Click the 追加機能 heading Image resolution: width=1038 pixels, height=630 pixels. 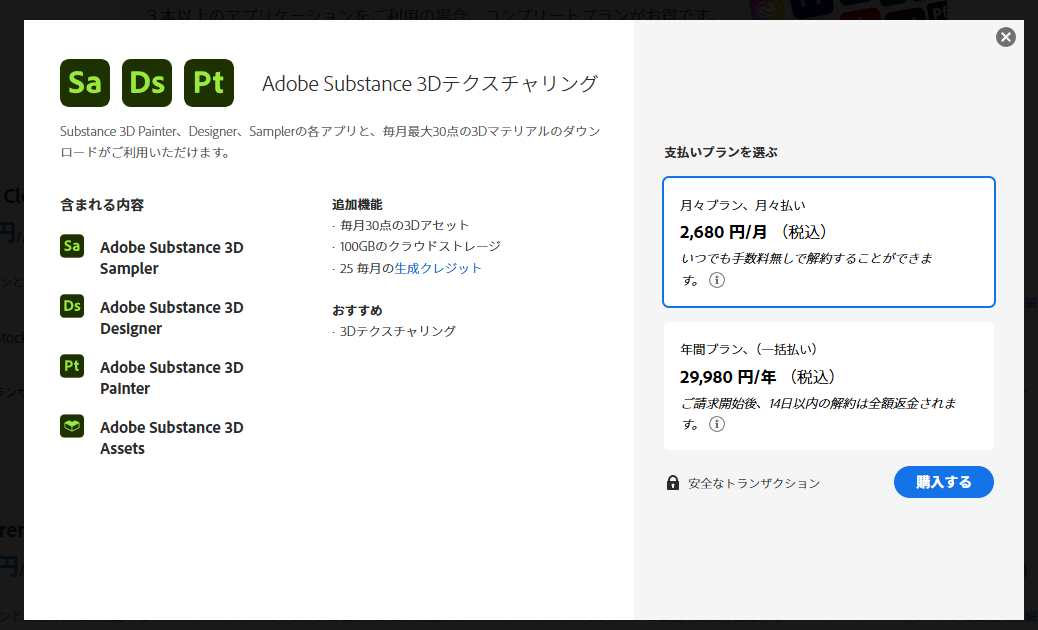click(x=357, y=204)
